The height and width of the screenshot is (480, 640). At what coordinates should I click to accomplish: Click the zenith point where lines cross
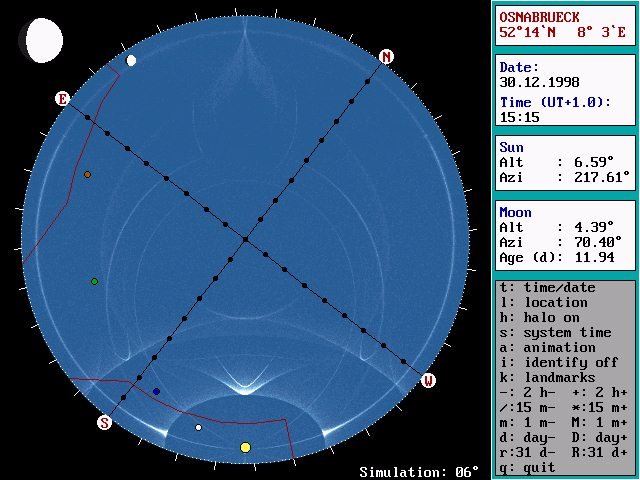245,239
